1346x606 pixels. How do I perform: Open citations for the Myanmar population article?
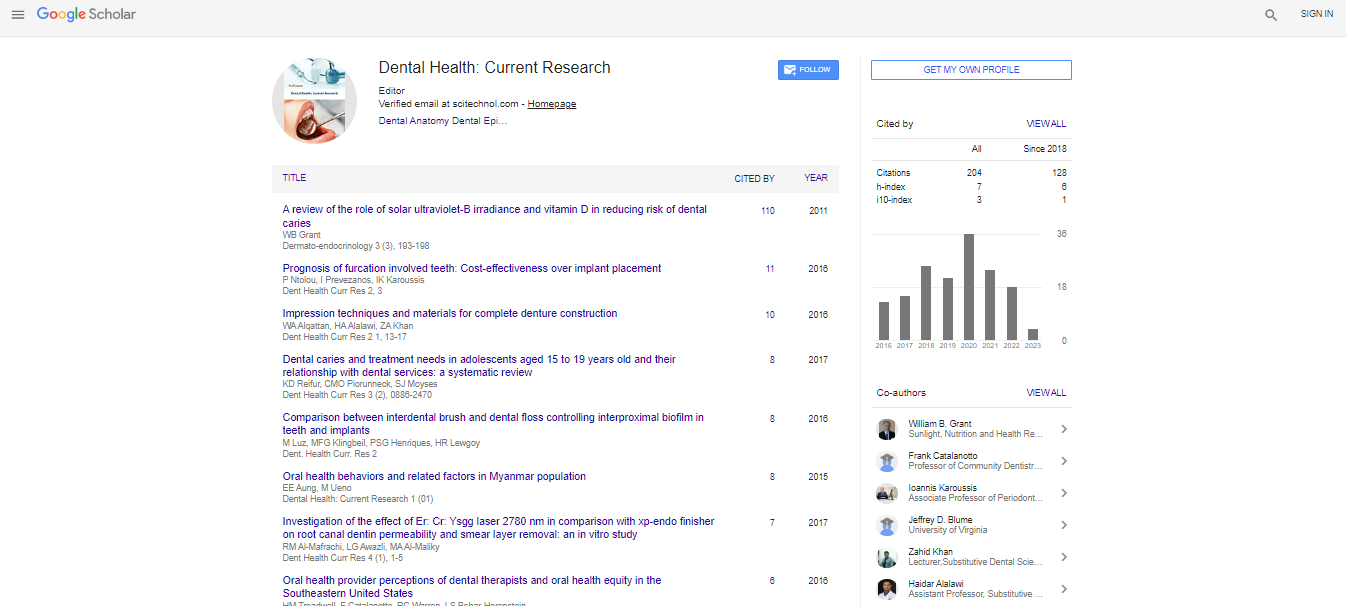(x=772, y=477)
